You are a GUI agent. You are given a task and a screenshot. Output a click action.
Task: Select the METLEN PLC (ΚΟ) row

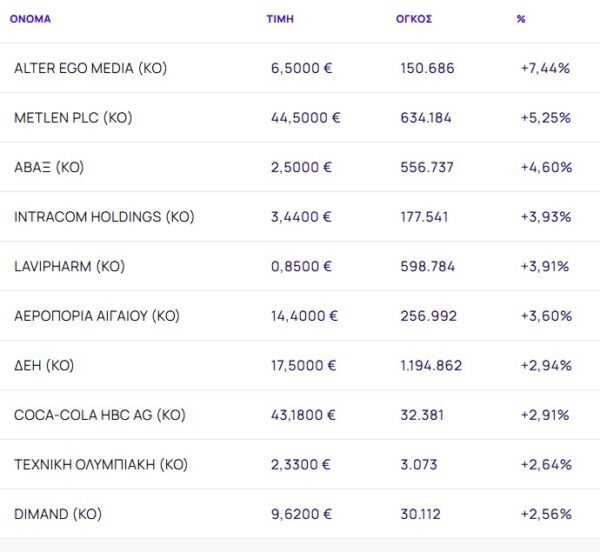[73, 118]
